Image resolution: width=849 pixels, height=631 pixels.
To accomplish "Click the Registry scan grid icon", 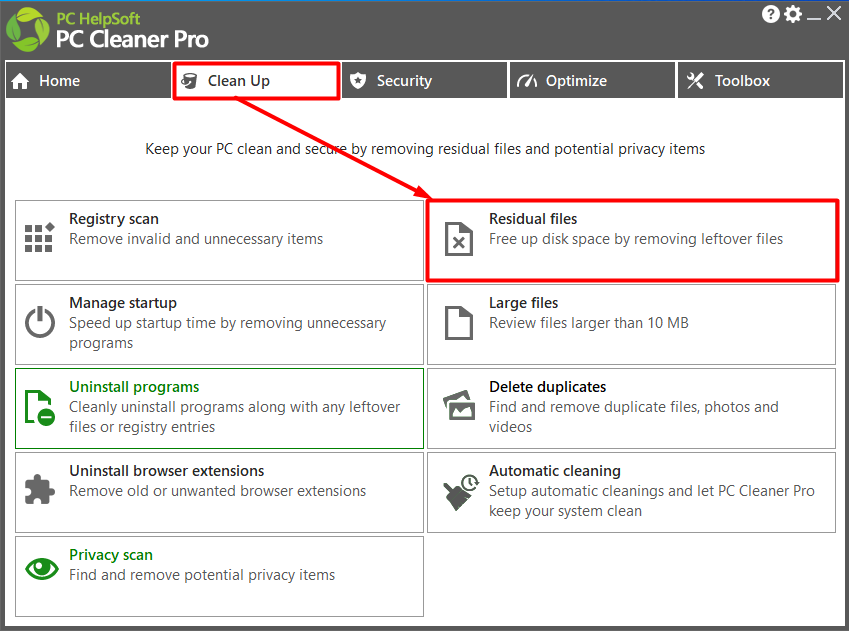I will pos(40,237).
